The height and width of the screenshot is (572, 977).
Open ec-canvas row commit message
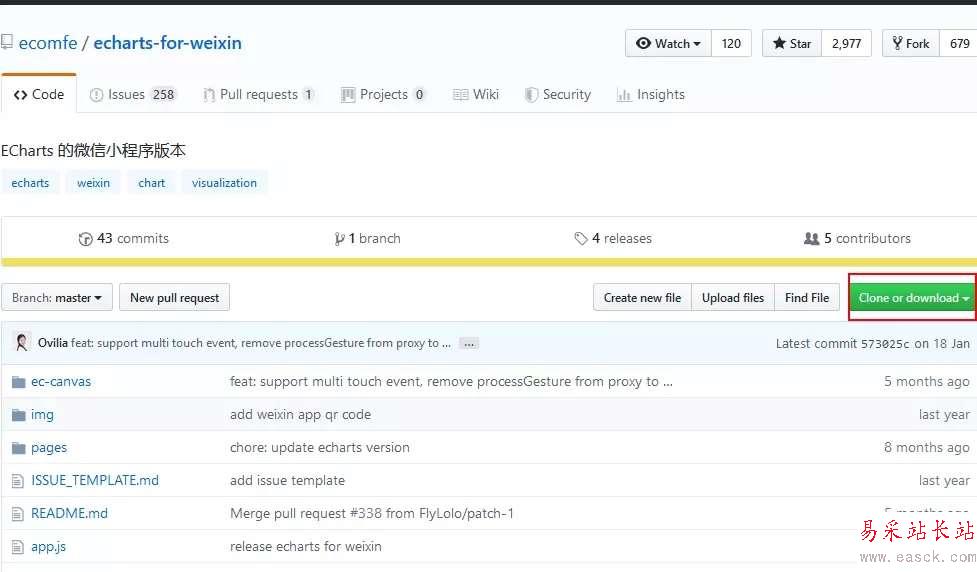point(451,381)
